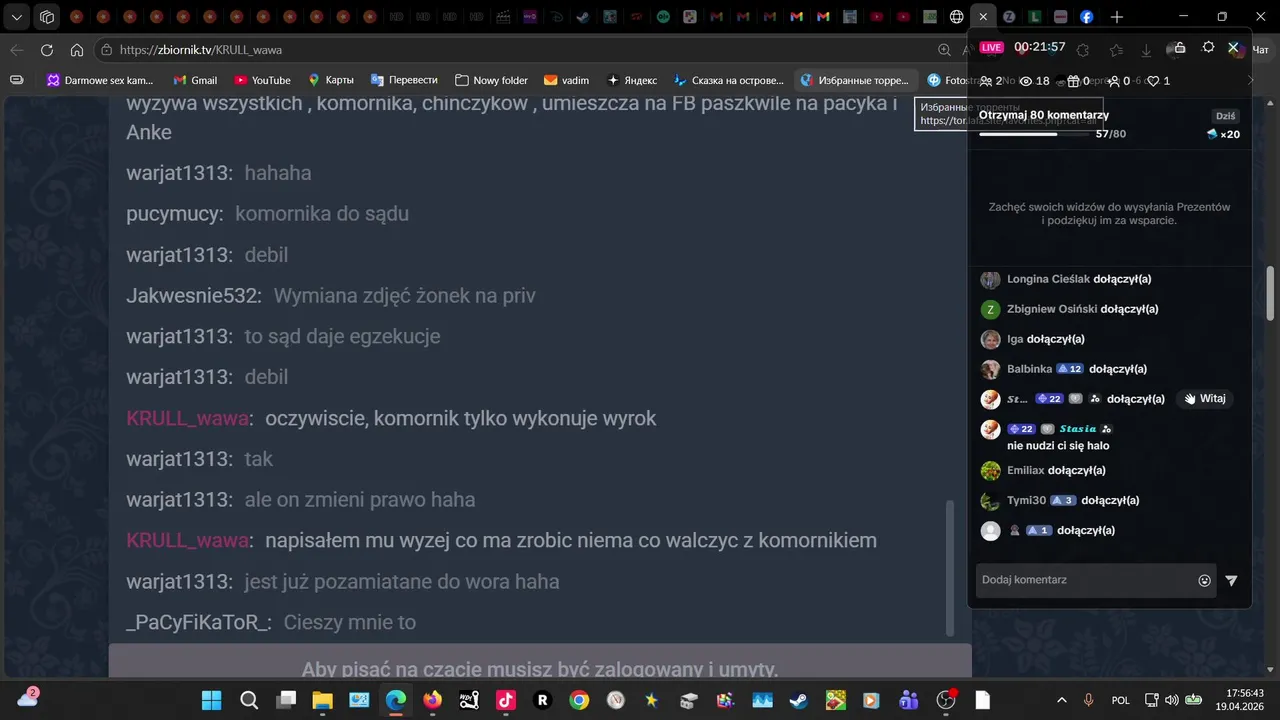Expand stats row with right chevron
This screenshot has height=720, width=1280.
tap(1249, 81)
